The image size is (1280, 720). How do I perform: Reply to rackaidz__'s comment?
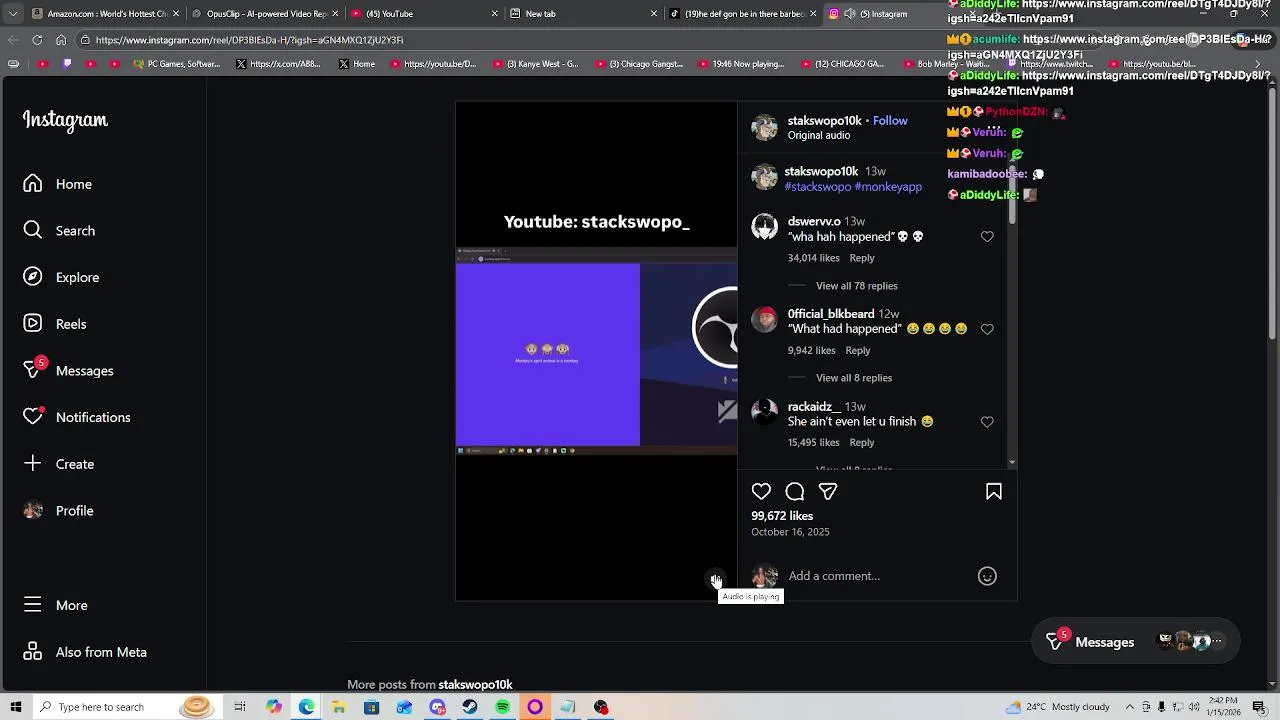(x=862, y=443)
